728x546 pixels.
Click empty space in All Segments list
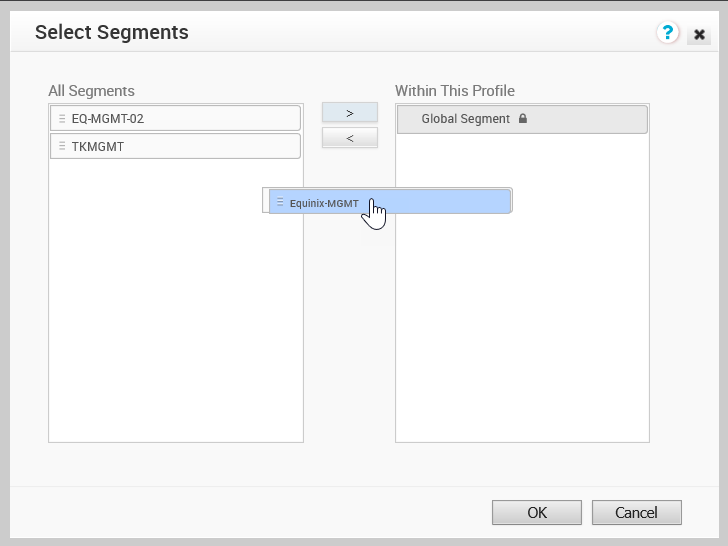click(x=176, y=325)
